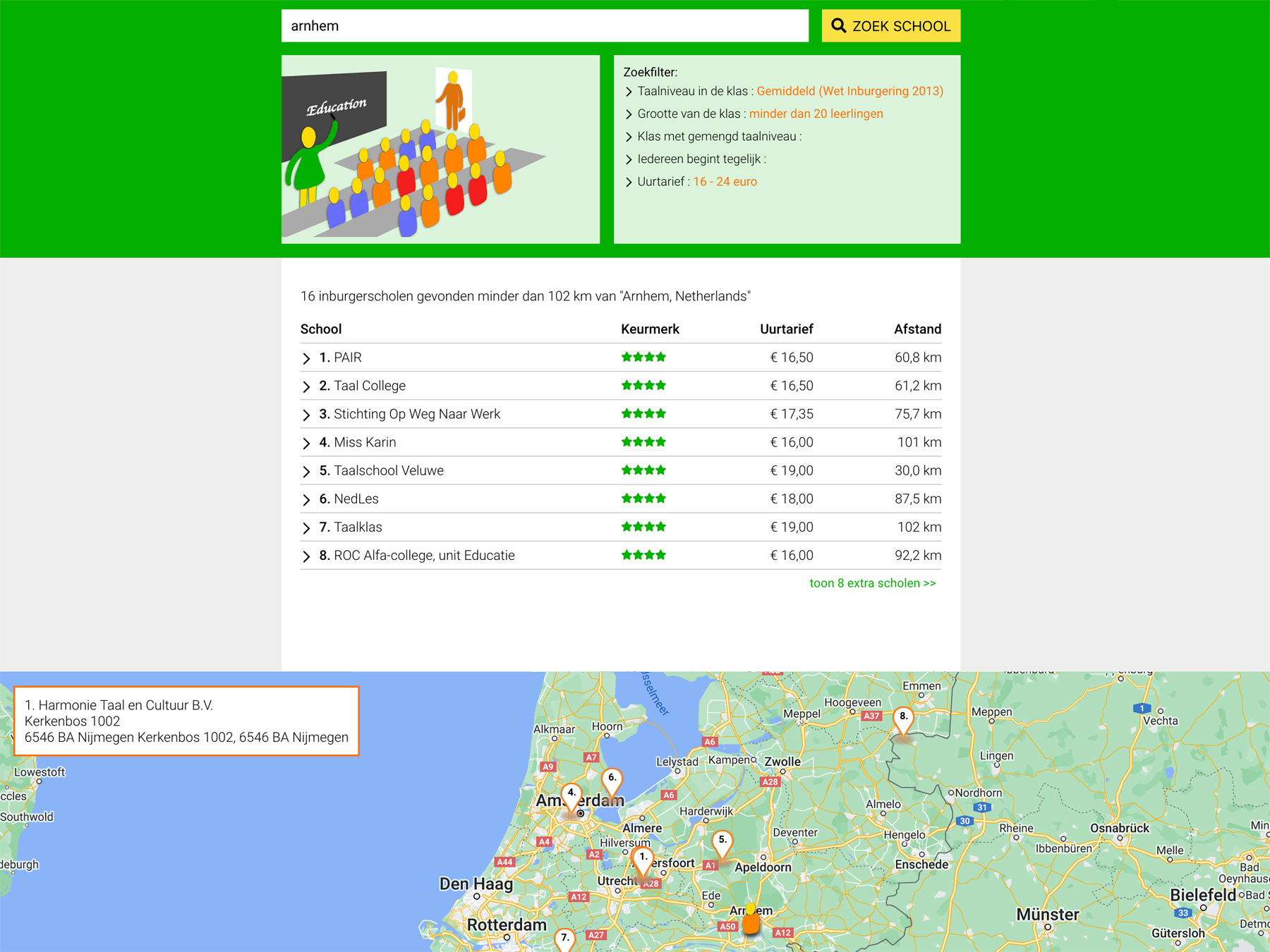Click the star rating for Taalklas

click(643, 526)
